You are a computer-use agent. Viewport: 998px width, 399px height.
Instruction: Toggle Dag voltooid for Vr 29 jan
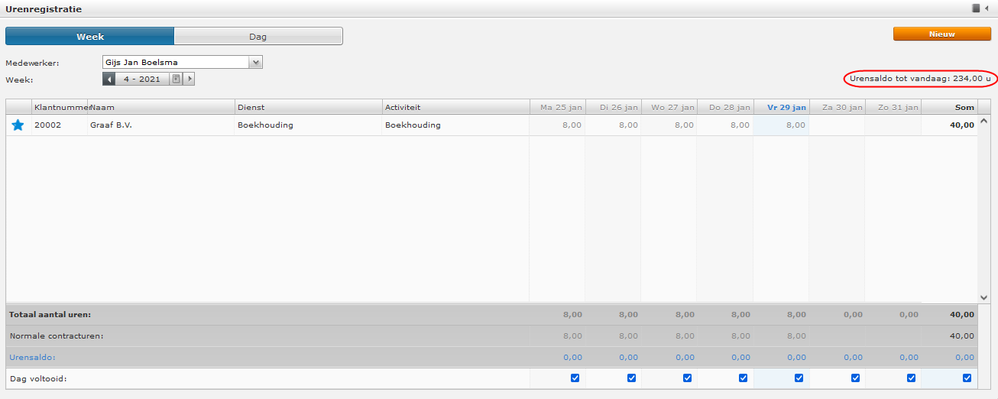click(799, 378)
